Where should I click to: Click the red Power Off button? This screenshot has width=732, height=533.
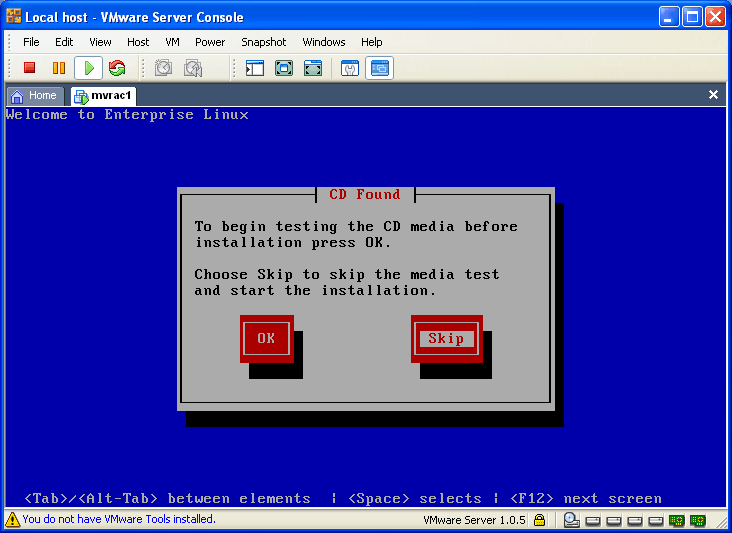[30, 68]
